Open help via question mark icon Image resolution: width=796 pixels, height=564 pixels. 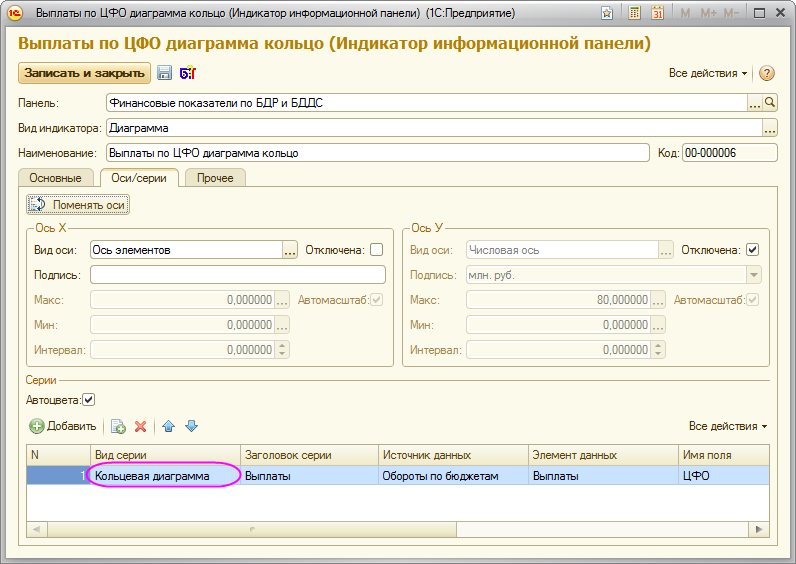(x=767, y=73)
